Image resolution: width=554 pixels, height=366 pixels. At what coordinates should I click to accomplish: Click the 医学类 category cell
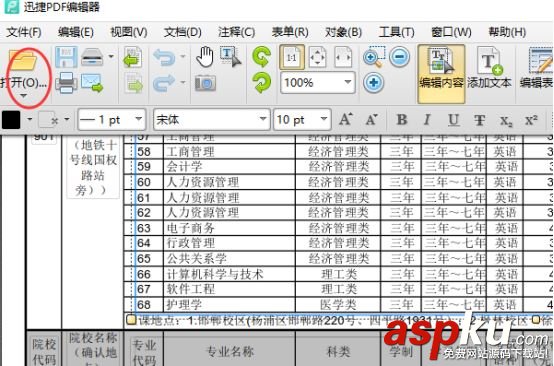pos(338,305)
